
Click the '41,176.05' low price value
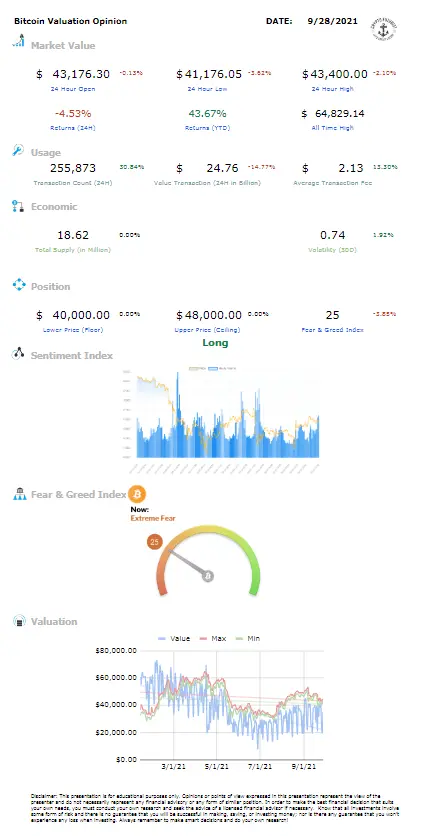click(x=213, y=74)
